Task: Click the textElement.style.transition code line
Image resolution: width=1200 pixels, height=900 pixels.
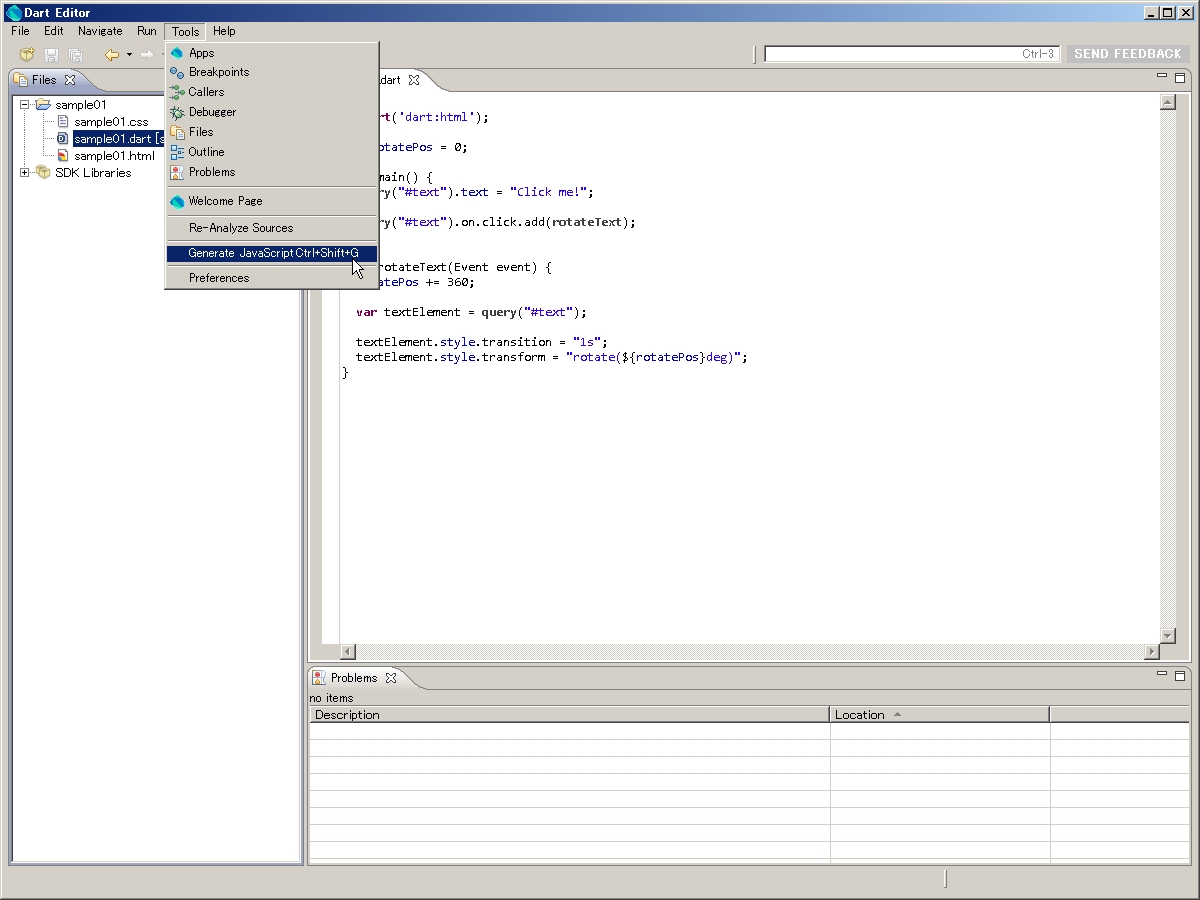Action: pyautogui.click(x=482, y=342)
